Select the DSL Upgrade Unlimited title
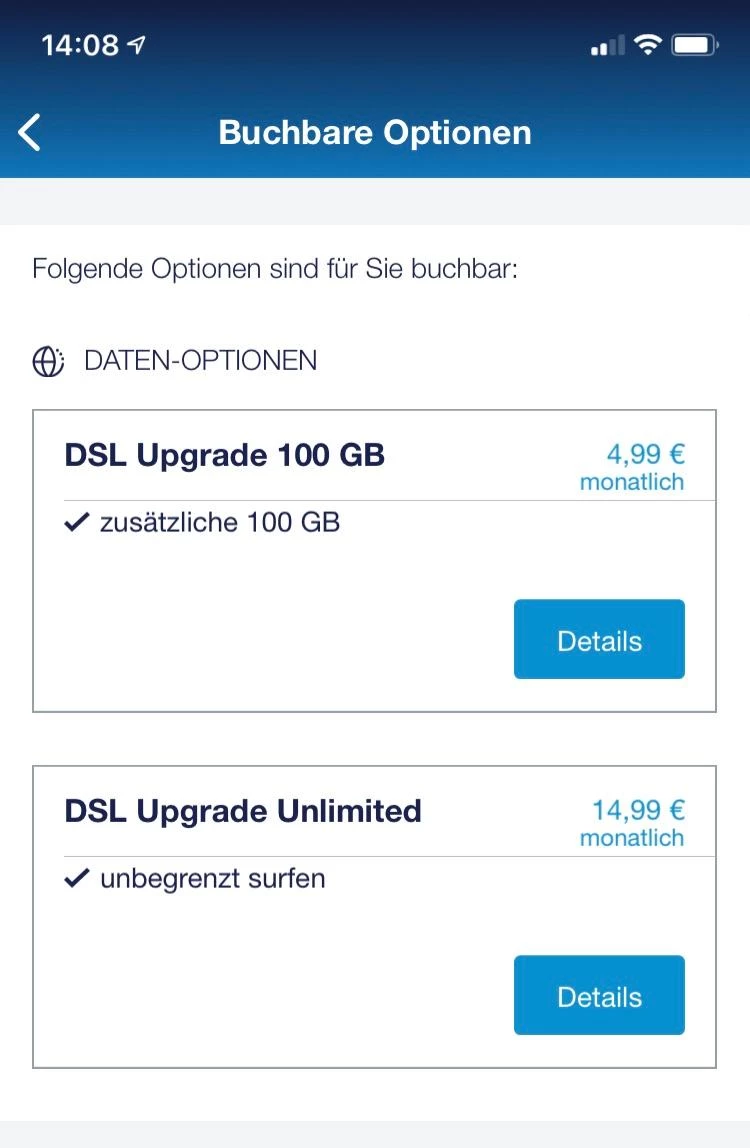 pyautogui.click(x=243, y=811)
